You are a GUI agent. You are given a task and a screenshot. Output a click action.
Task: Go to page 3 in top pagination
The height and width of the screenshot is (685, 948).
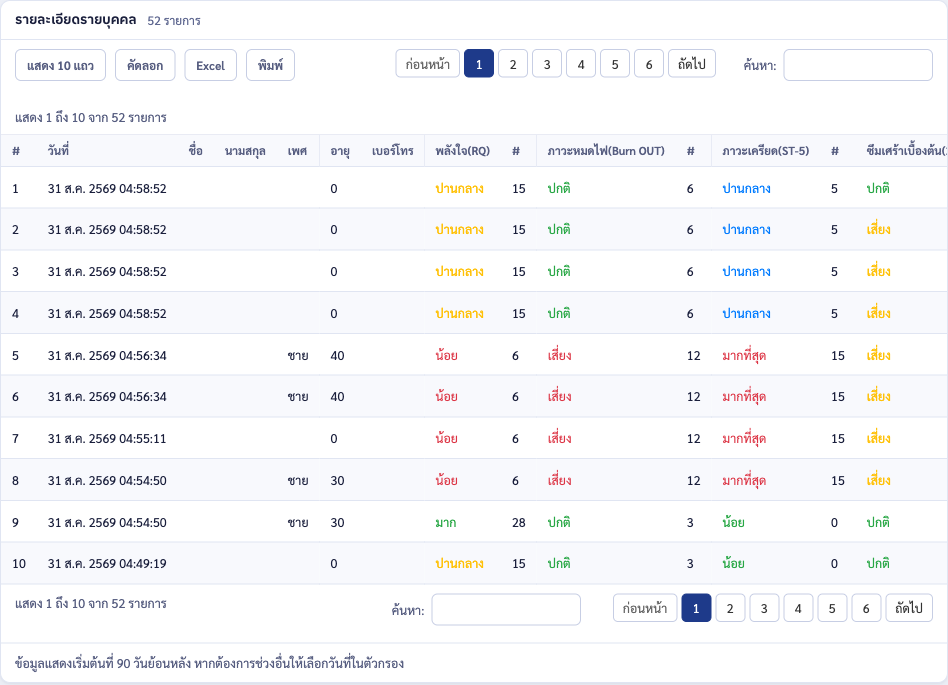tap(547, 64)
